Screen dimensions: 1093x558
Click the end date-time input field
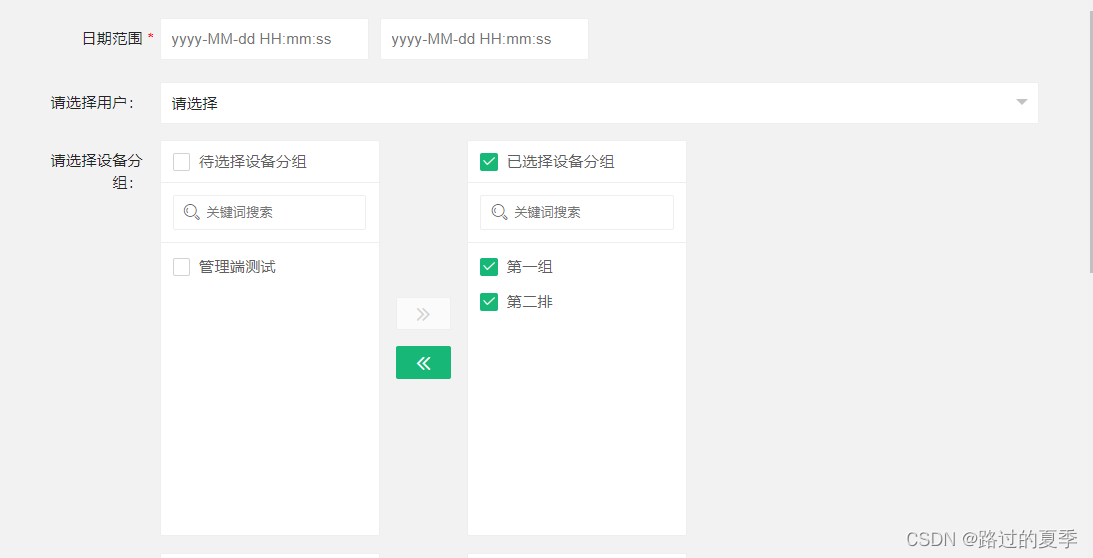click(484, 39)
